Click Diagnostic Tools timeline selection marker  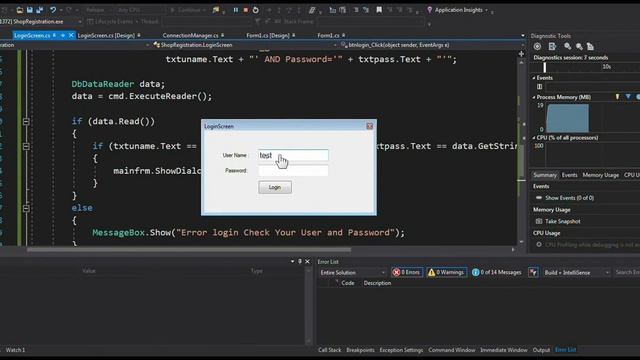point(544,67)
